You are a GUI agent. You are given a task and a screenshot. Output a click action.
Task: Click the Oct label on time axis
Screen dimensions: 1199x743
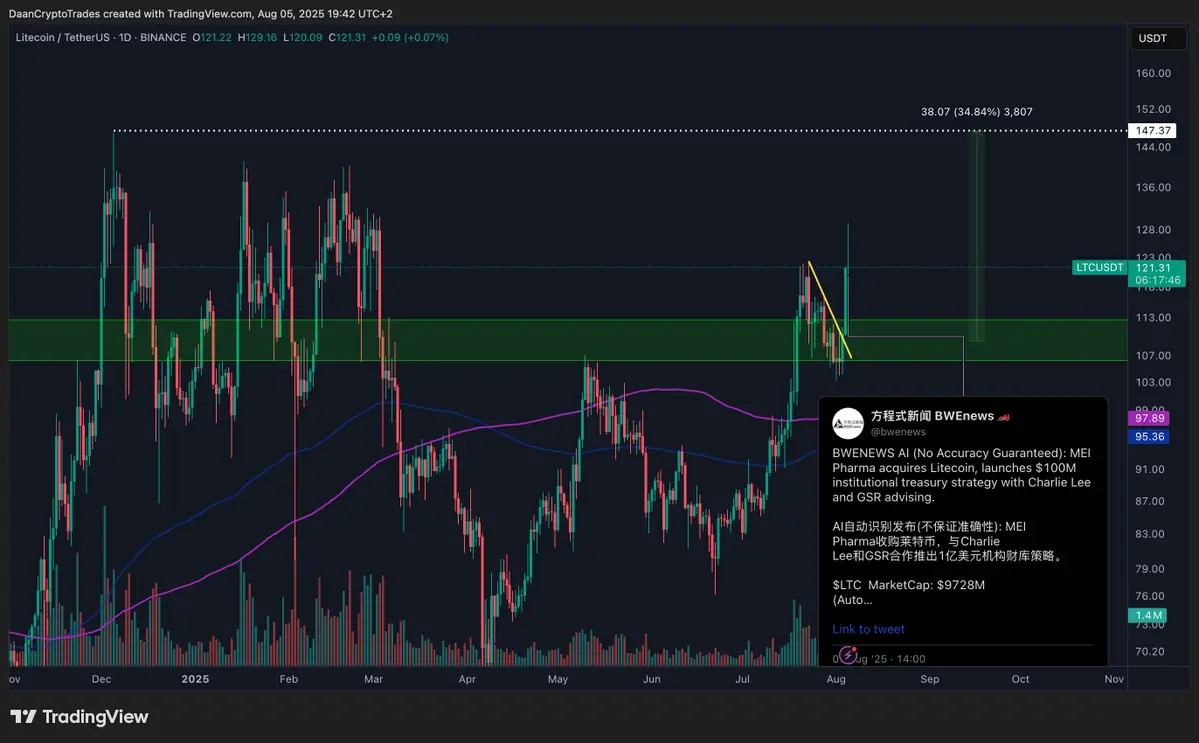(x=1020, y=679)
